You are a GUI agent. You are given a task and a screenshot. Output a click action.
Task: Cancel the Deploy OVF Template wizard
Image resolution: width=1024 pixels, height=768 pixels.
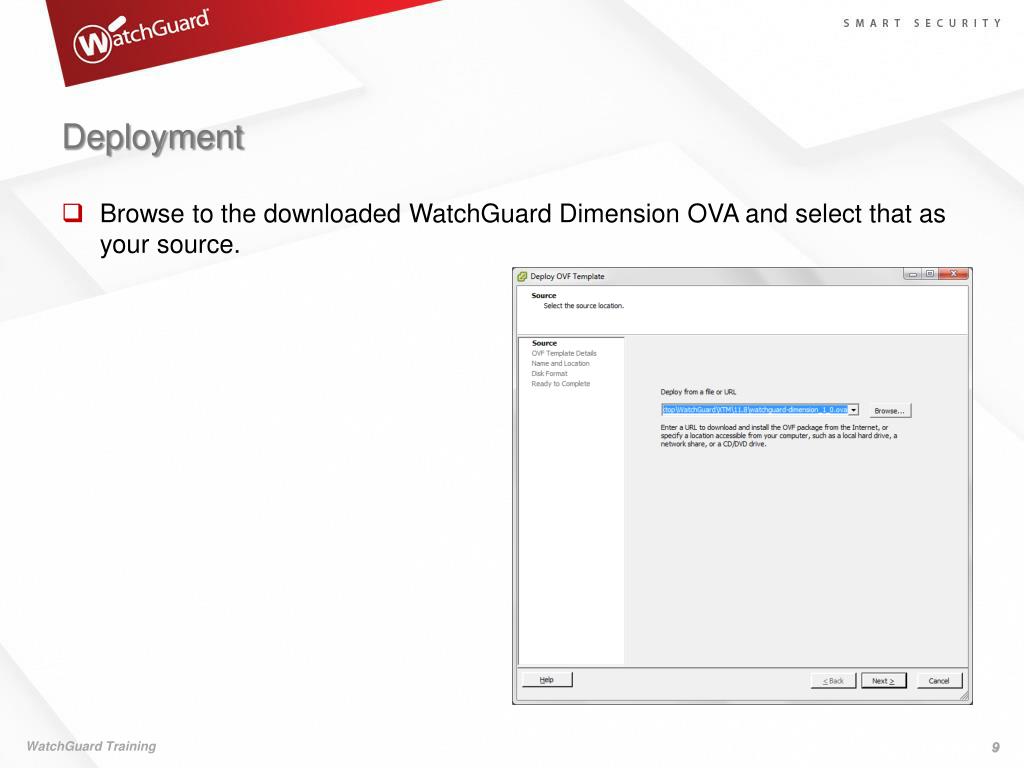pos(938,680)
